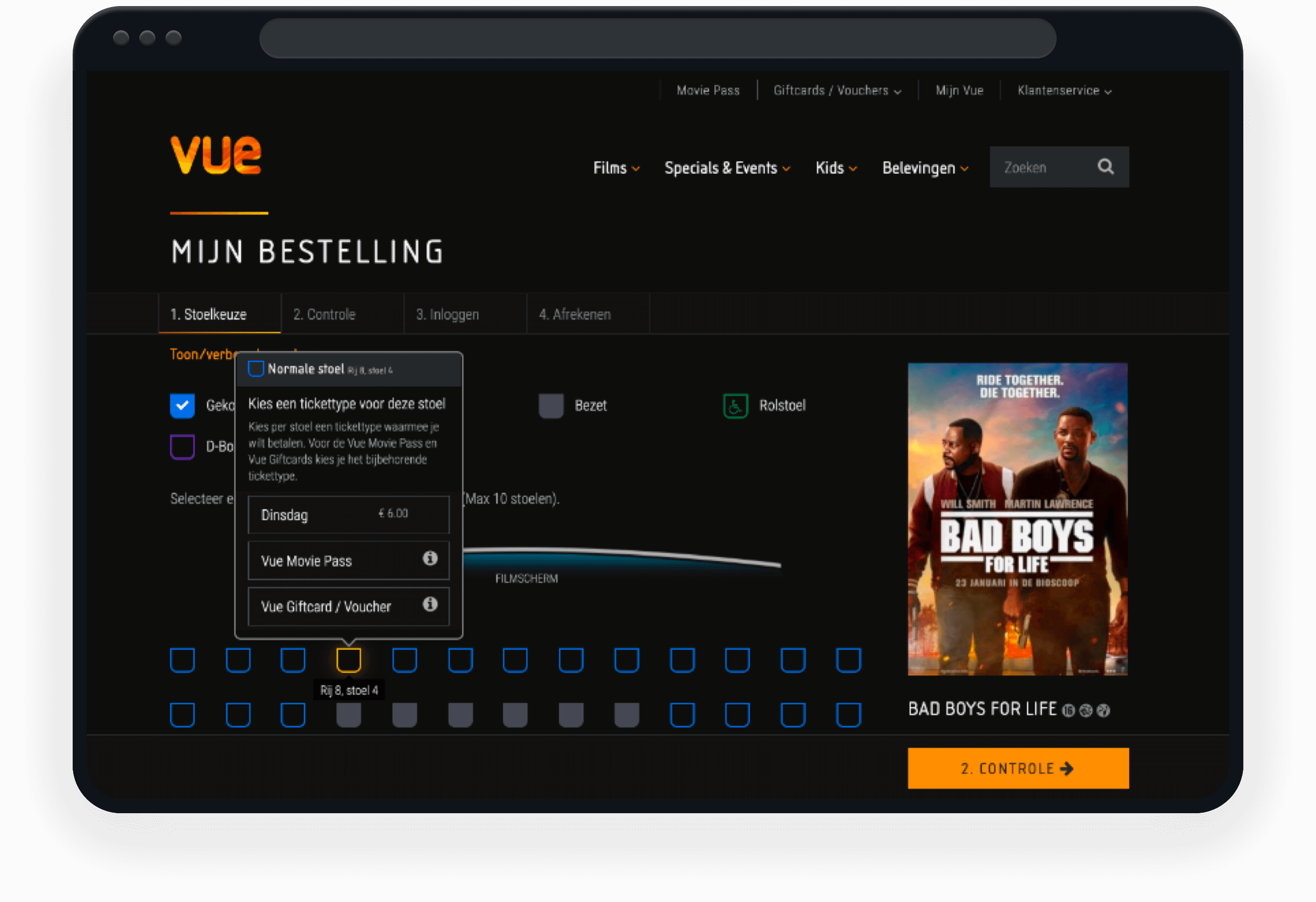Click the info icon beside Vue Giftcard / Voucher
Viewport: 1316px width, 902px height.
(x=430, y=605)
